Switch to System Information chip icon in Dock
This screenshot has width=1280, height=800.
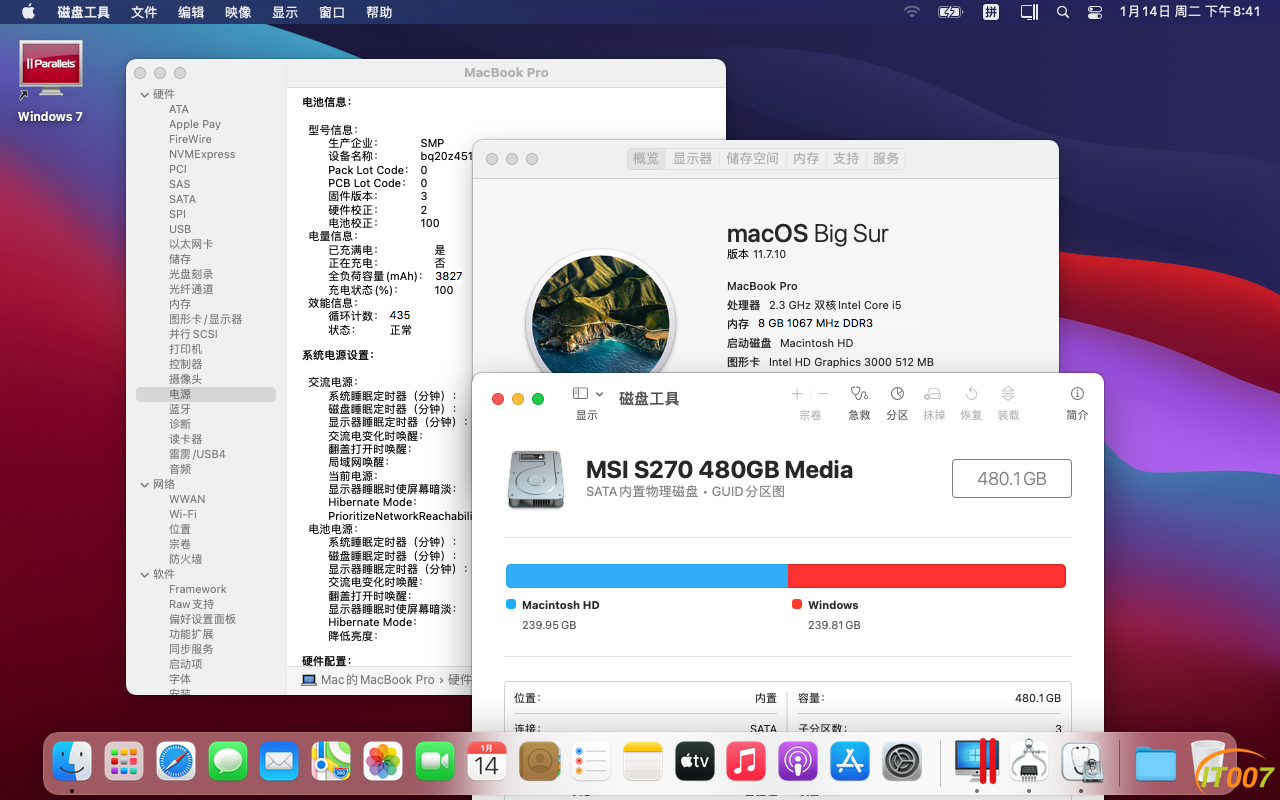click(x=1028, y=762)
